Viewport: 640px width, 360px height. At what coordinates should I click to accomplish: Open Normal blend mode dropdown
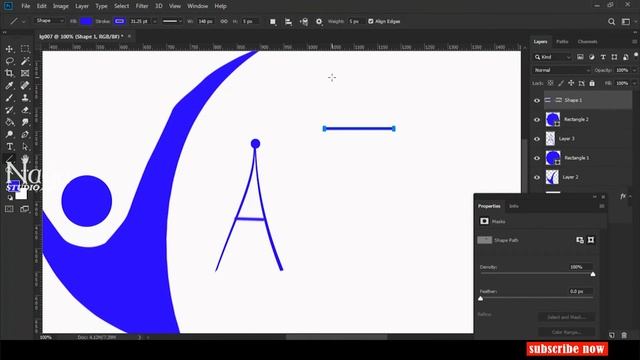tap(562, 70)
